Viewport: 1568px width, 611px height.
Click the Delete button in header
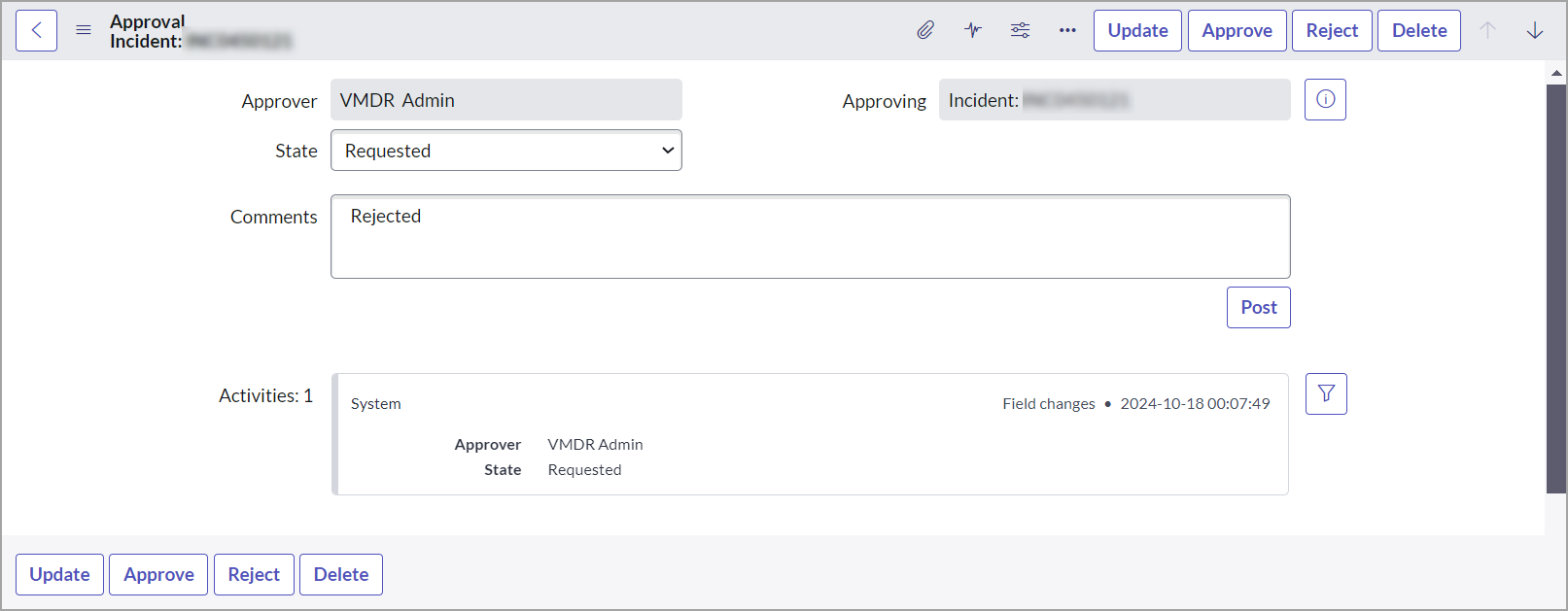[x=1418, y=30]
